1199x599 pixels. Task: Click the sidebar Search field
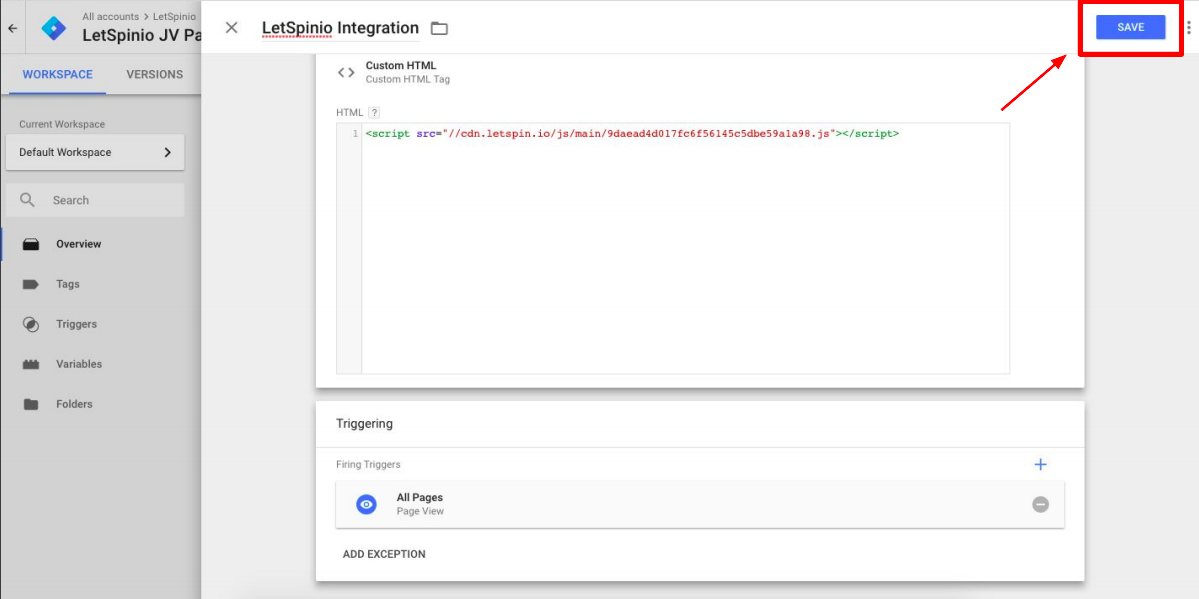pos(95,200)
